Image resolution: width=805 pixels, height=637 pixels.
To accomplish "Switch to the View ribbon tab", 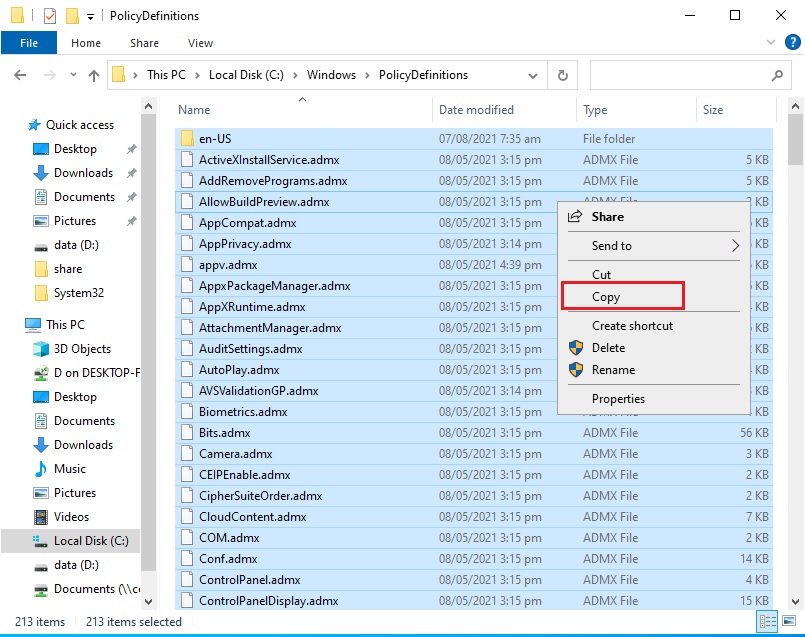I will click(x=200, y=43).
